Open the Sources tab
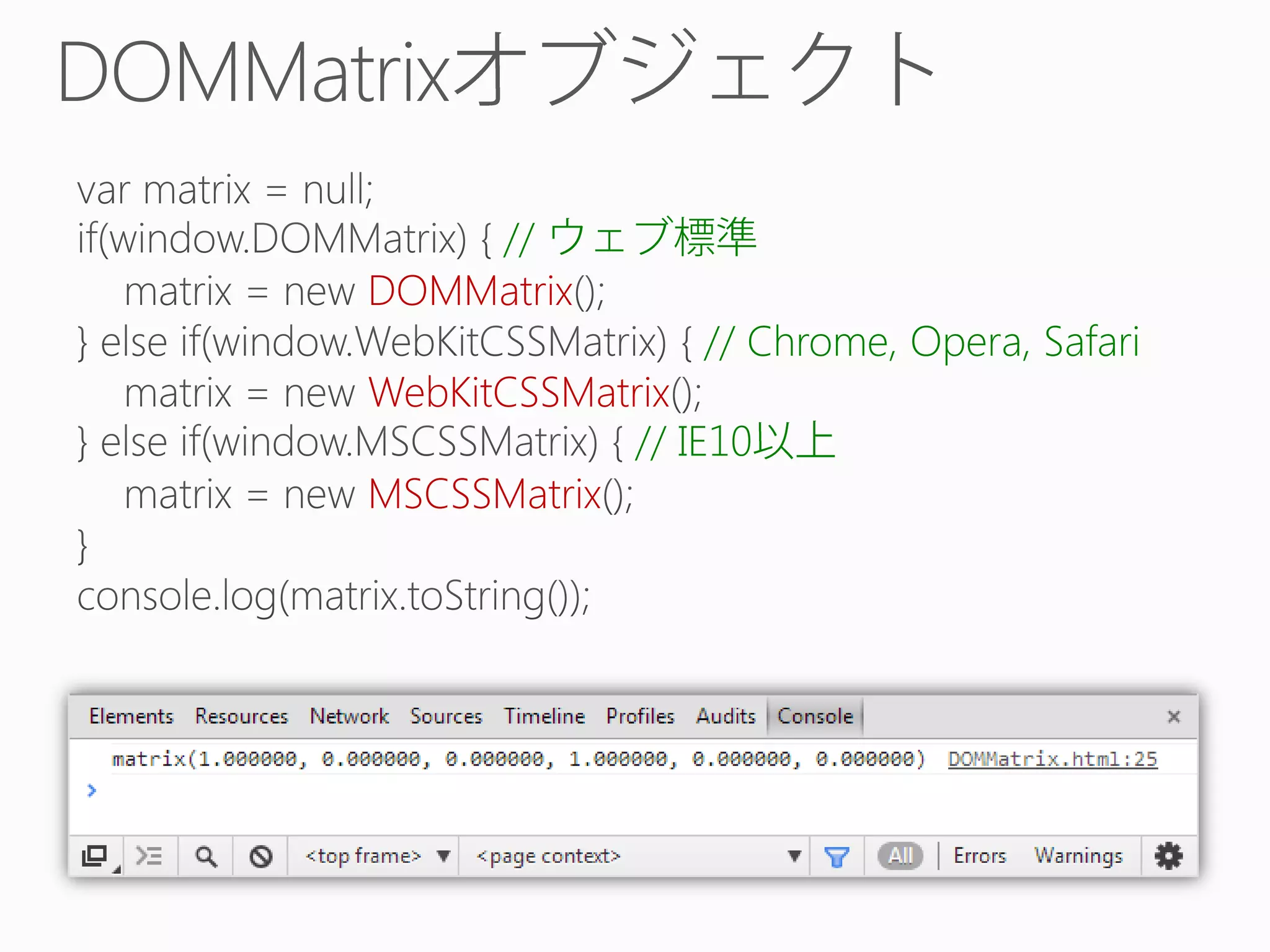1270x952 pixels. pyautogui.click(x=446, y=716)
